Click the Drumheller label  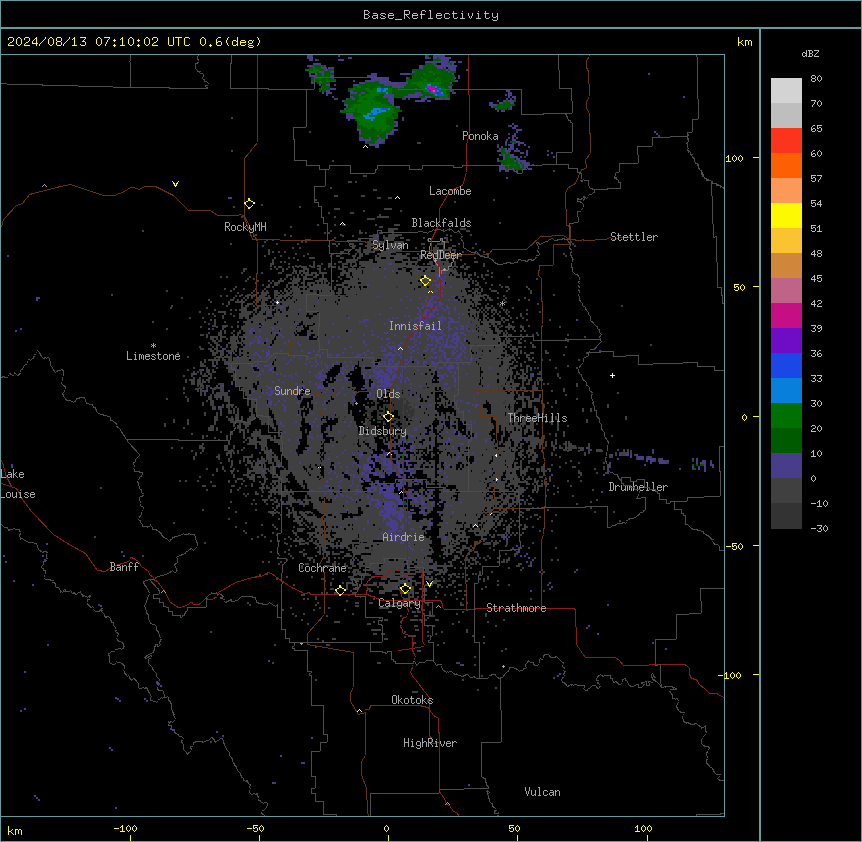tap(638, 487)
